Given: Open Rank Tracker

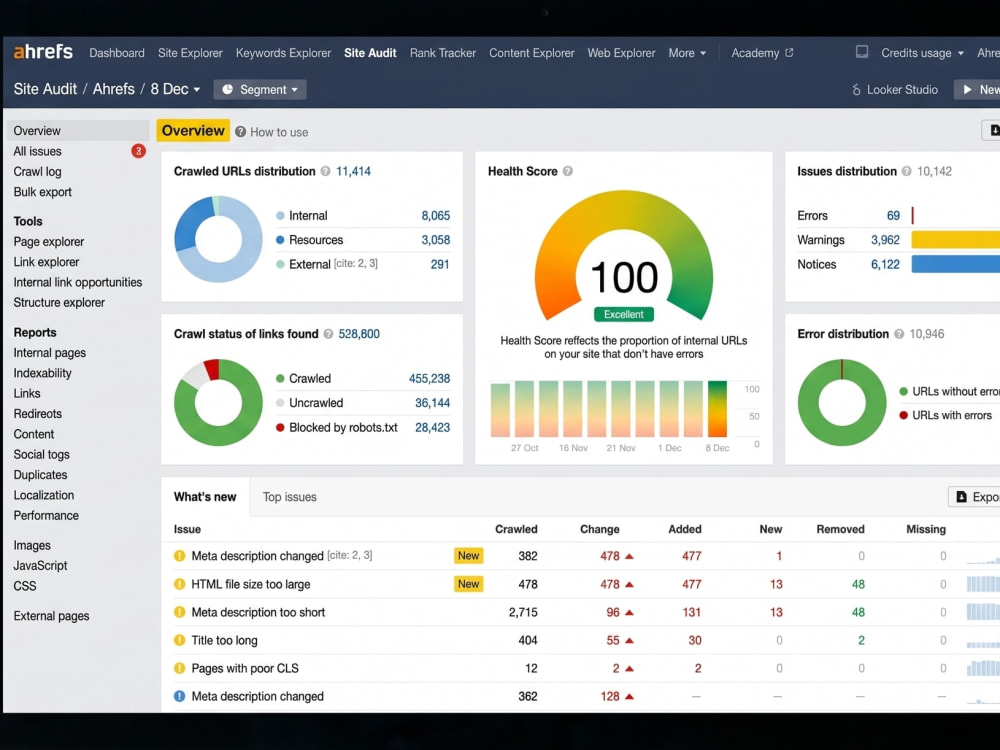Looking at the screenshot, I should click(443, 53).
